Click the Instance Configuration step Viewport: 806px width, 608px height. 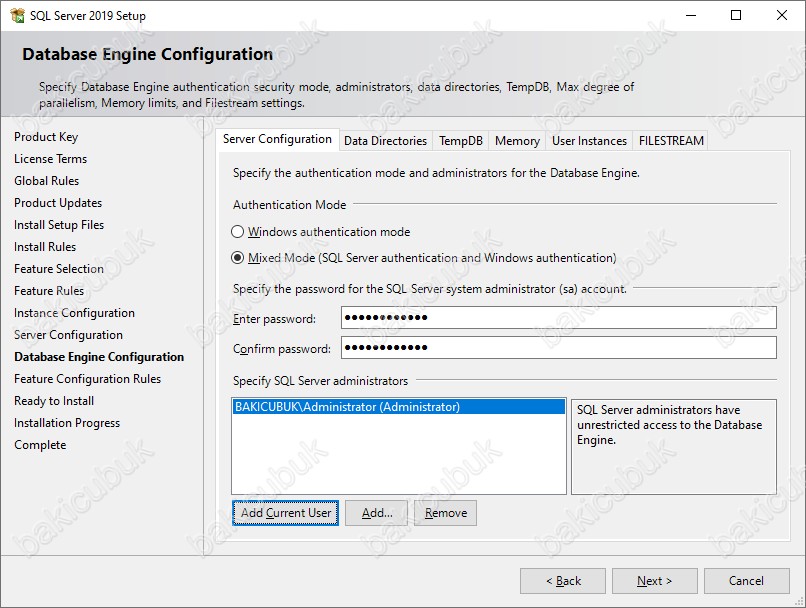[x=75, y=313]
